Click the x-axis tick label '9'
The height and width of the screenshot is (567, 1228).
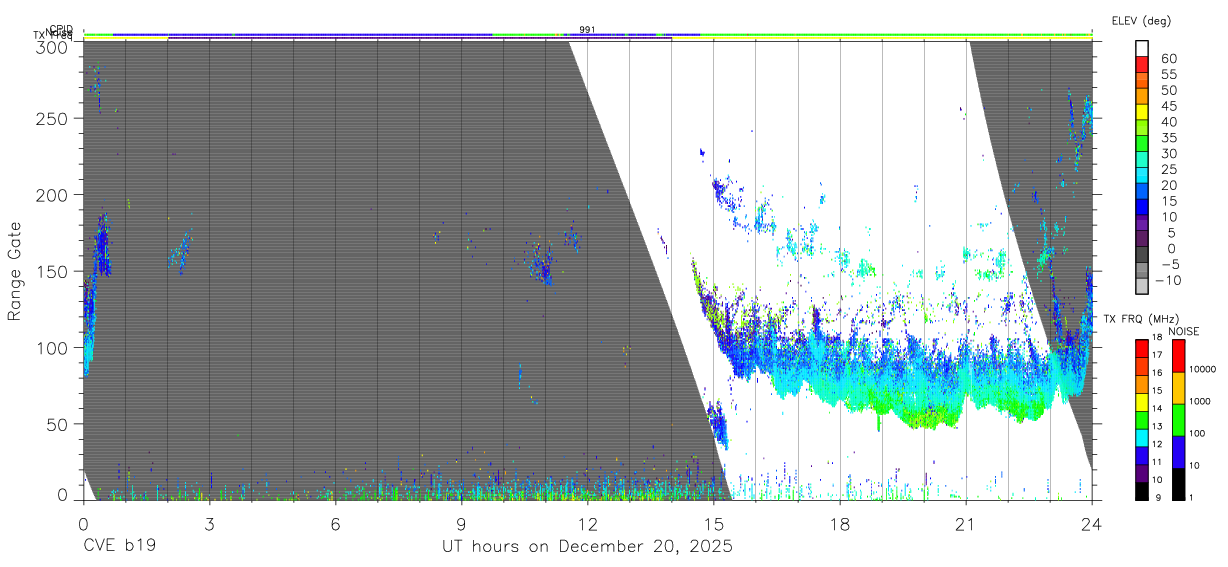(x=461, y=522)
